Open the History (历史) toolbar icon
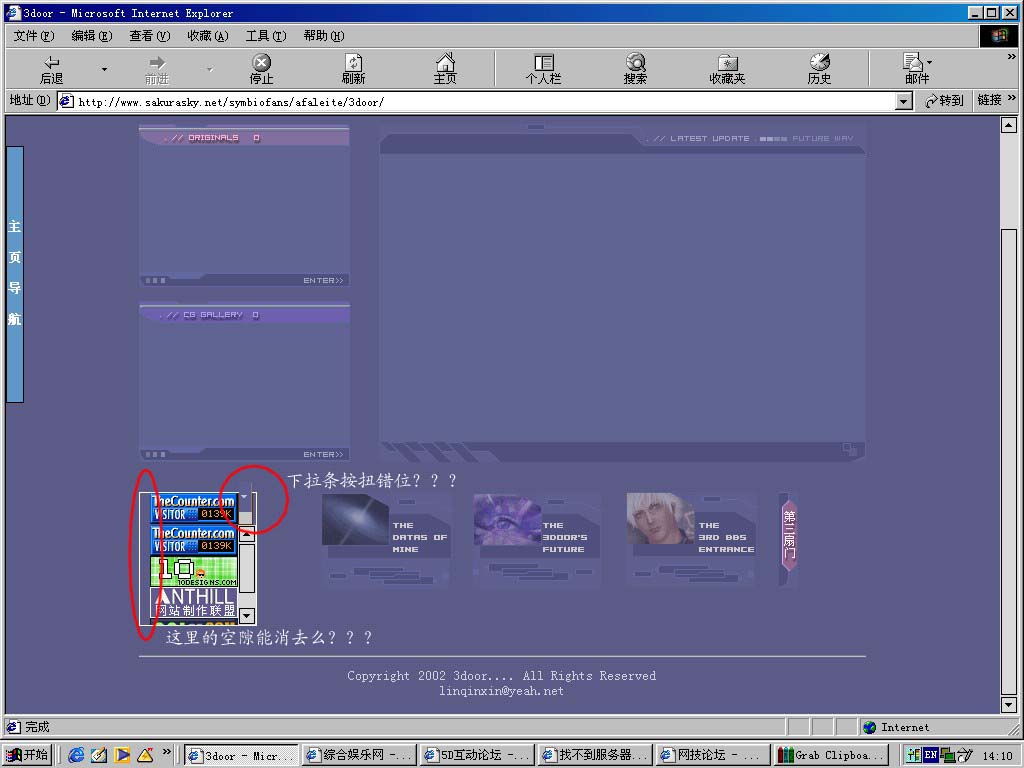The height and width of the screenshot is (768, 1024). [x=819, y=69]
